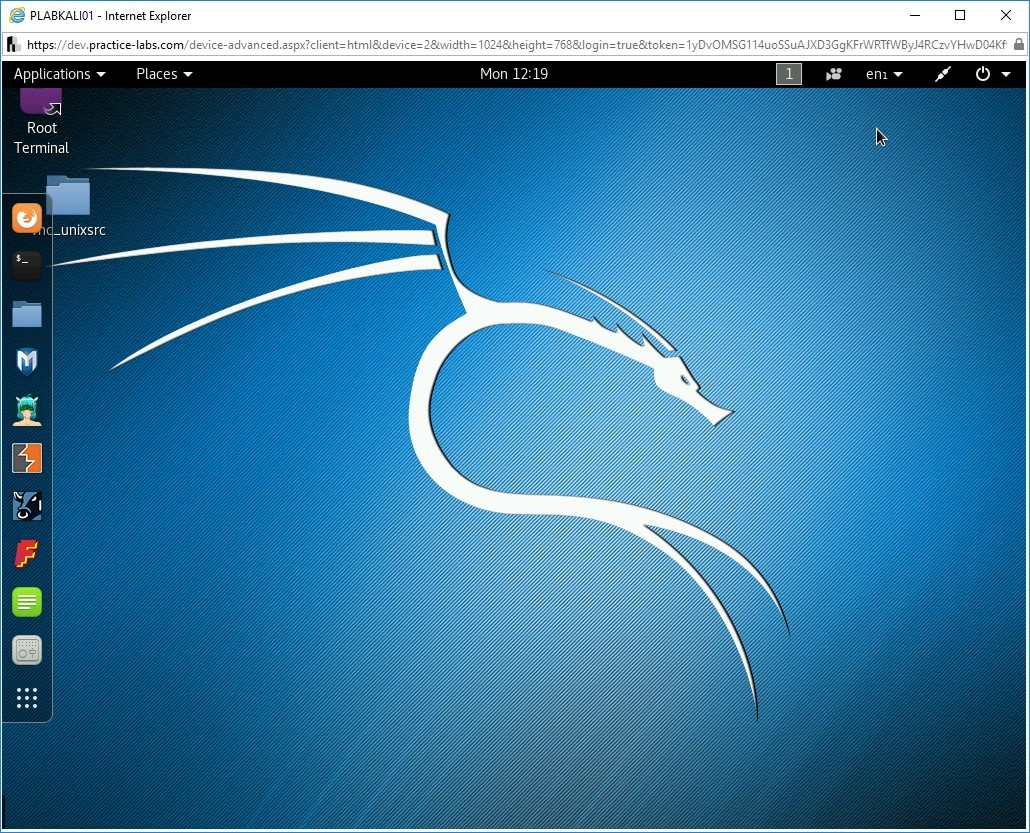Launch Firefox from the dock
The width and height of the screenshot is (1030, 833).
[x=27, y=217]
